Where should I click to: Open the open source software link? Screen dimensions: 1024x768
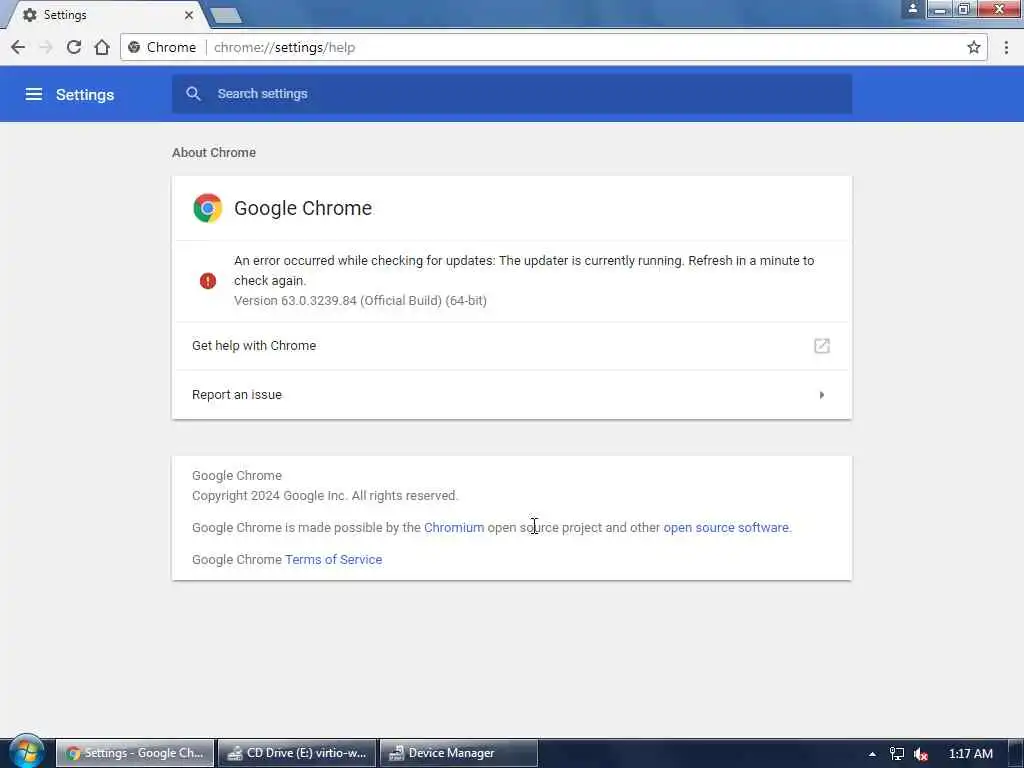coord(726,527)
